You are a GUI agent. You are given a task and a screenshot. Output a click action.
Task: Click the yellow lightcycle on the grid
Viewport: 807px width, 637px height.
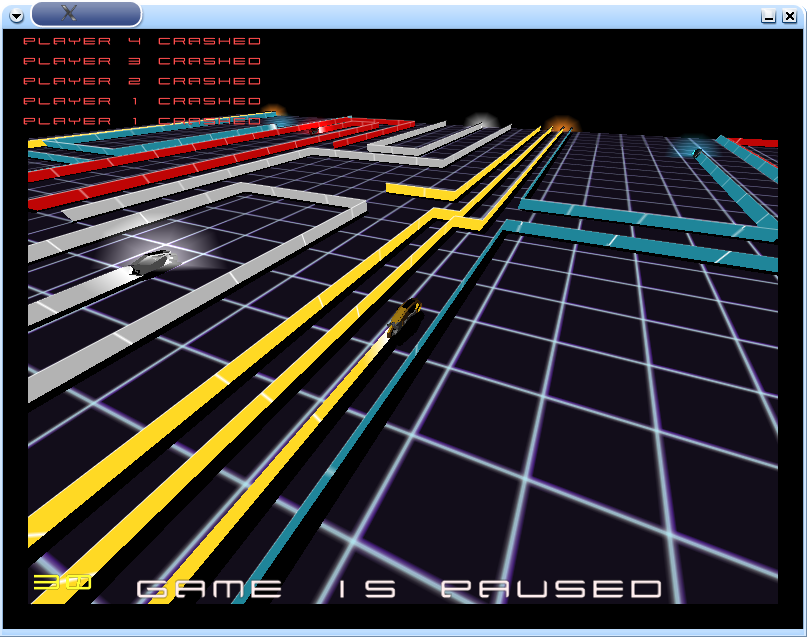click(x=403, y=317)
